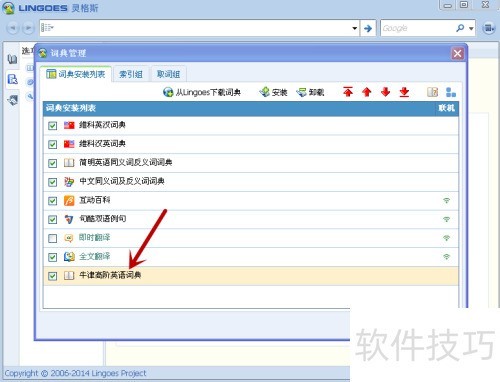The image size is (500, 382).
Task: Click back navigation arrow in main window
Action: click(x=13, y=28)
